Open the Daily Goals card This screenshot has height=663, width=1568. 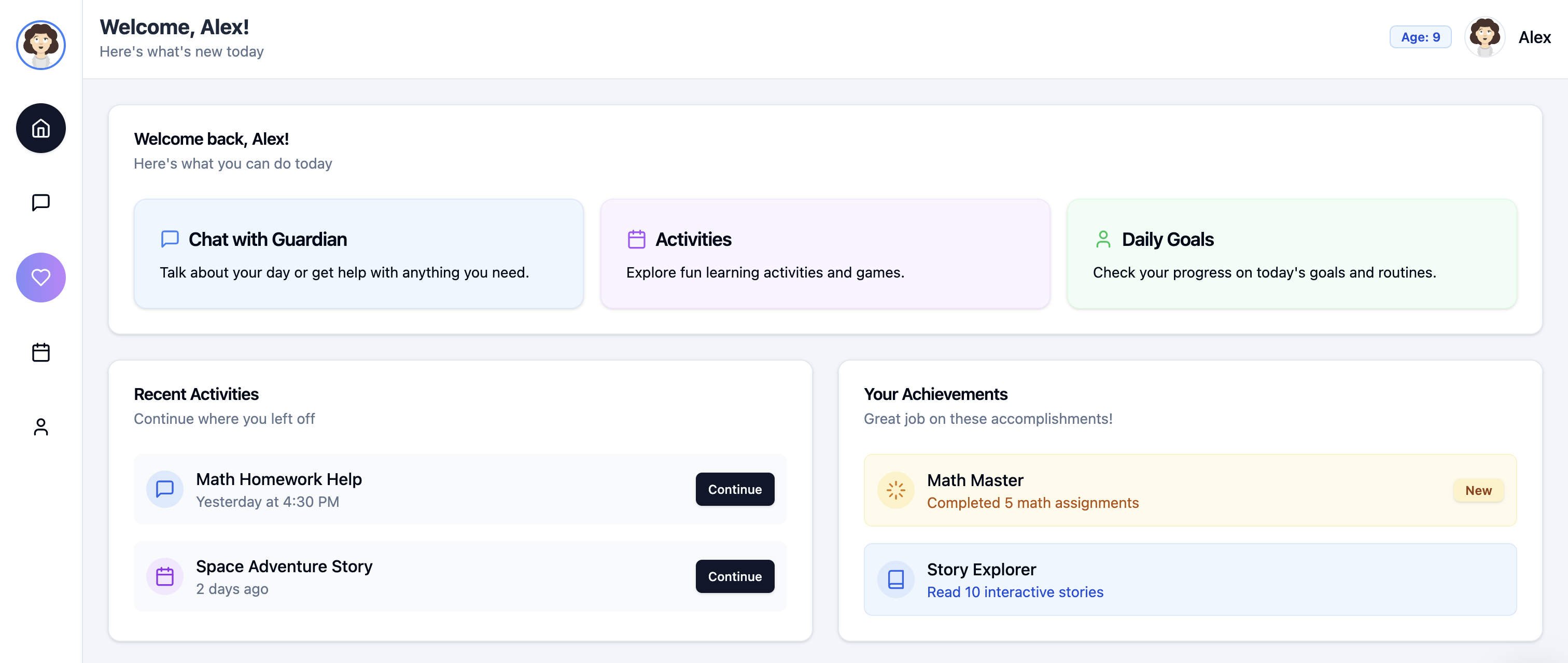point(1292,254)
